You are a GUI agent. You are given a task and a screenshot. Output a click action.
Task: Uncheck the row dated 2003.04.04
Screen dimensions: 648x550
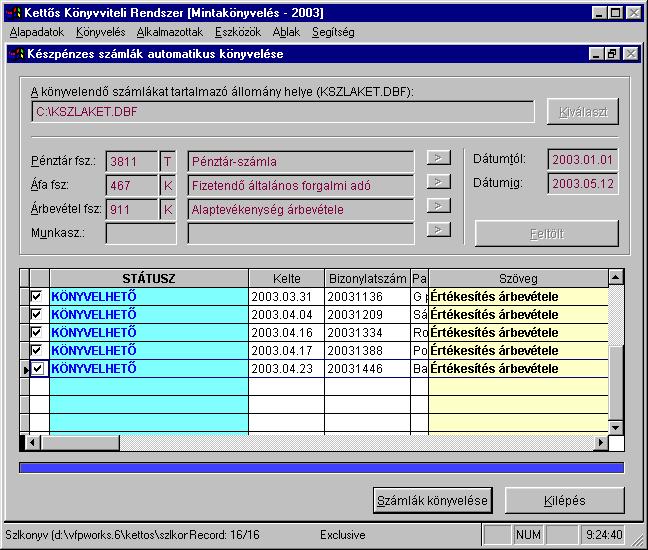36,314
